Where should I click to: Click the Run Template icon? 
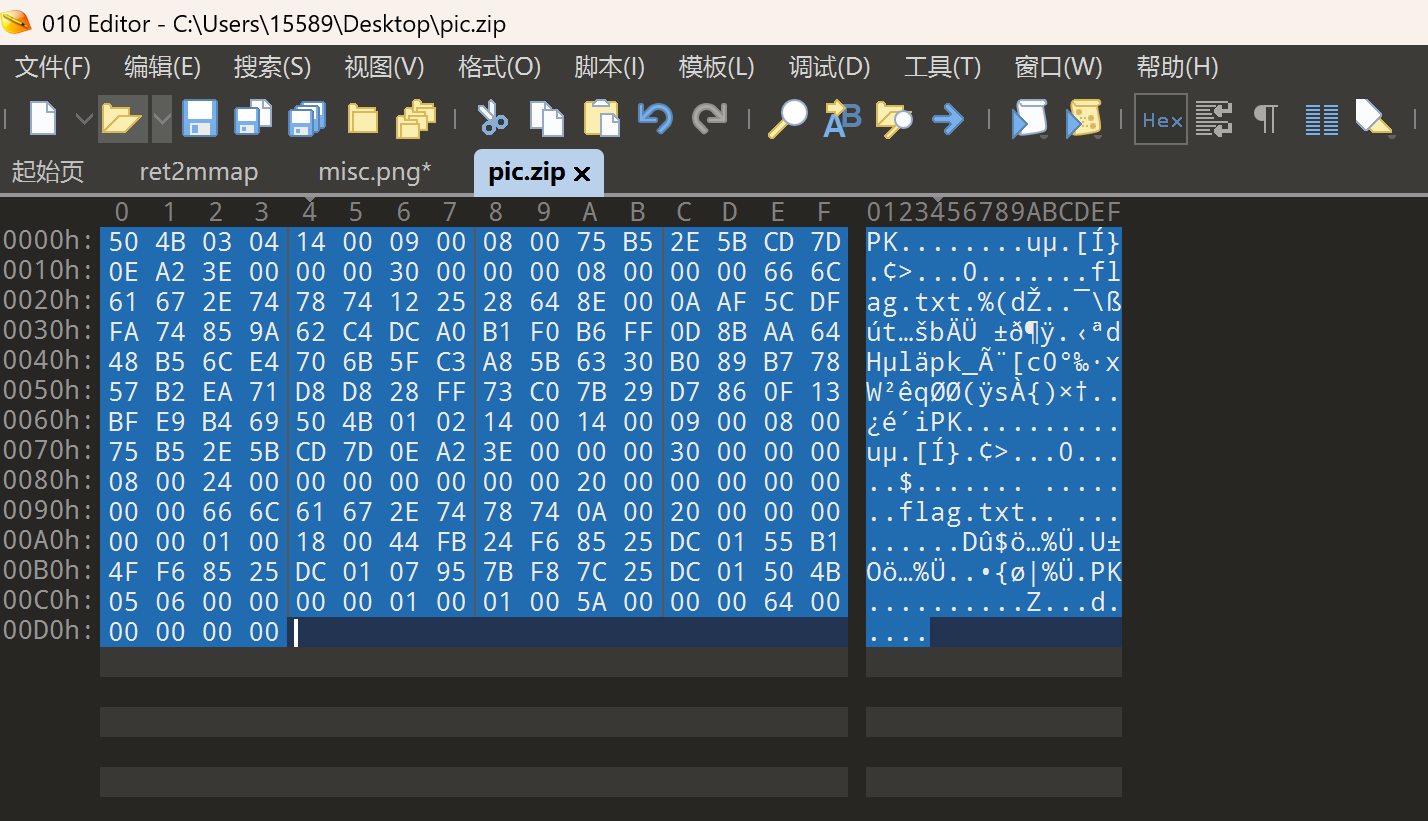1084,119
